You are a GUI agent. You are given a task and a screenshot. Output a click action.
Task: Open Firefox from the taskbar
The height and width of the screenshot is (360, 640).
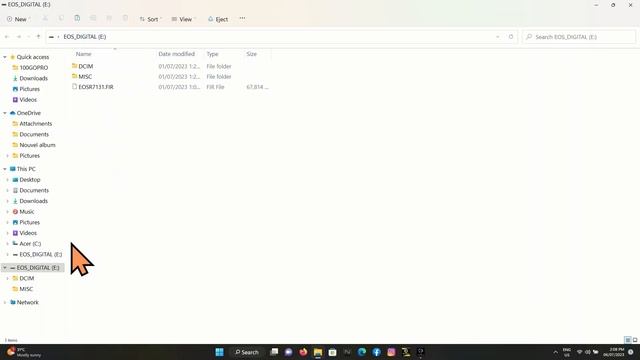pyautogui.click(x=303, y=352)
